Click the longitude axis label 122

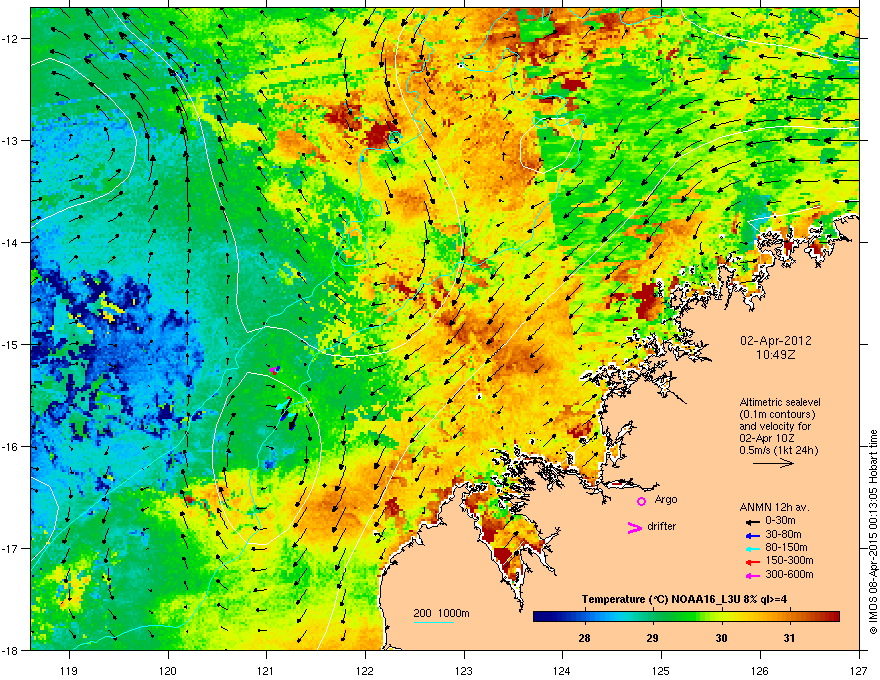365,670
